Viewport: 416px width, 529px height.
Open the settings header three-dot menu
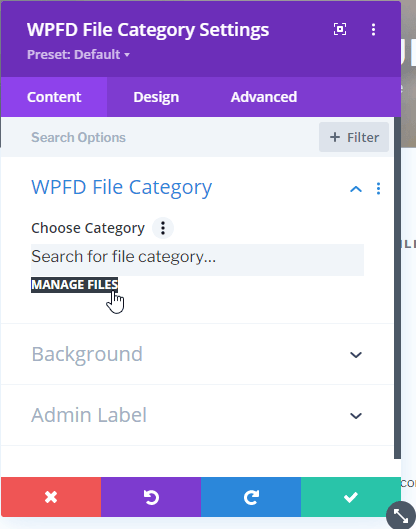[x=373, y=30]
